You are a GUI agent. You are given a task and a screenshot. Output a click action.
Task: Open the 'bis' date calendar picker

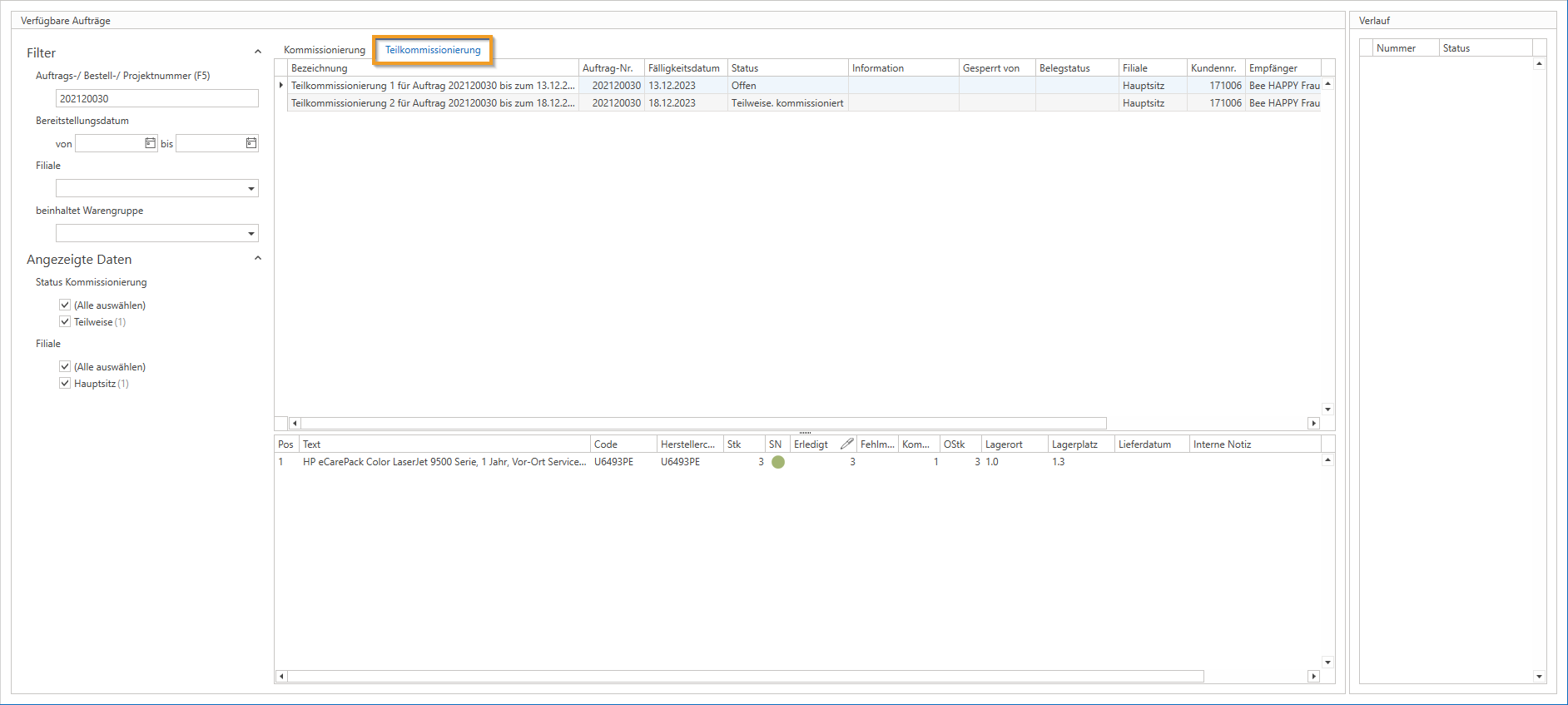coord(251,143)
